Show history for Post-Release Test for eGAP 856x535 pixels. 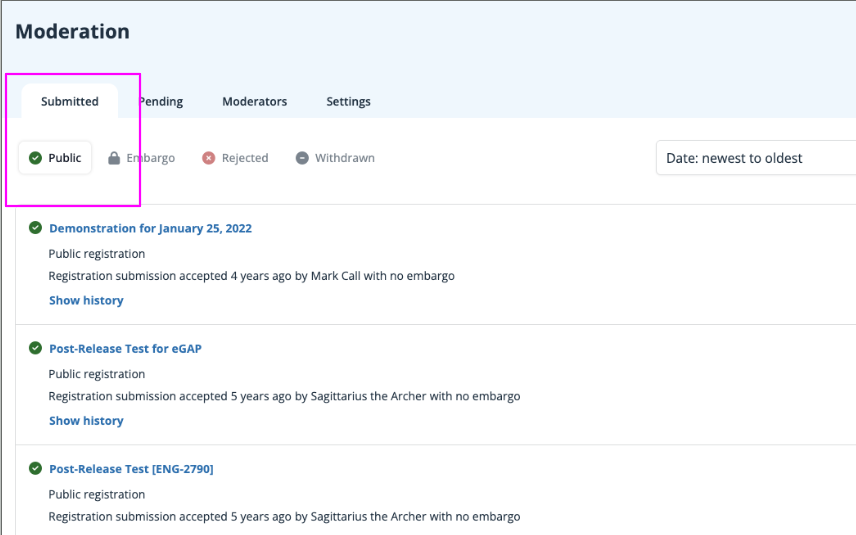pyautogui.click(x=86, y=420)
